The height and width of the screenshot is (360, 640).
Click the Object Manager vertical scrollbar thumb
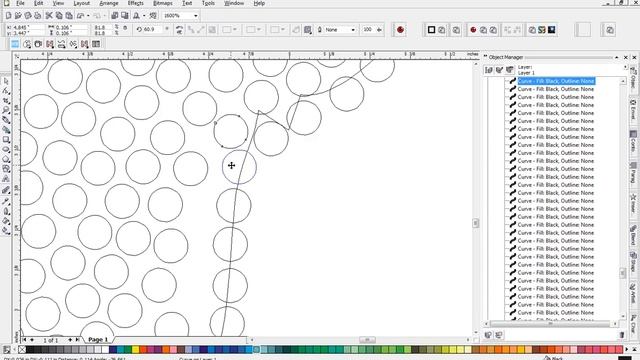pos(623,273)
